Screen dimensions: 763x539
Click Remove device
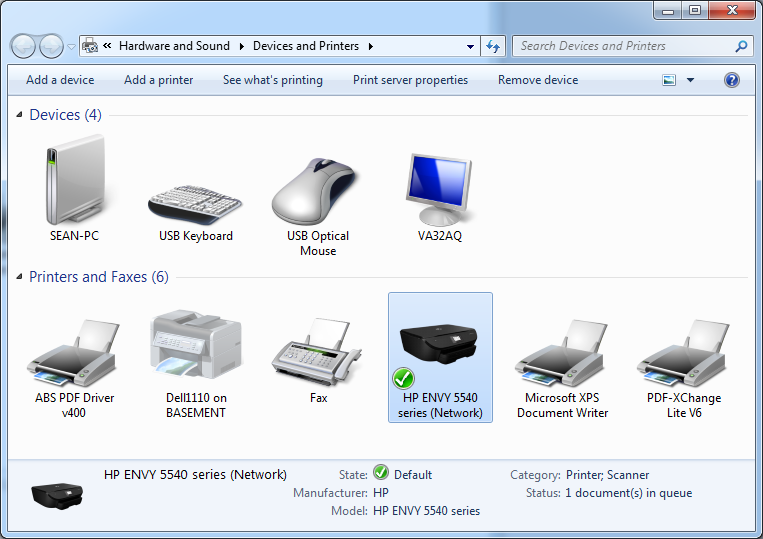click(538, 80)
